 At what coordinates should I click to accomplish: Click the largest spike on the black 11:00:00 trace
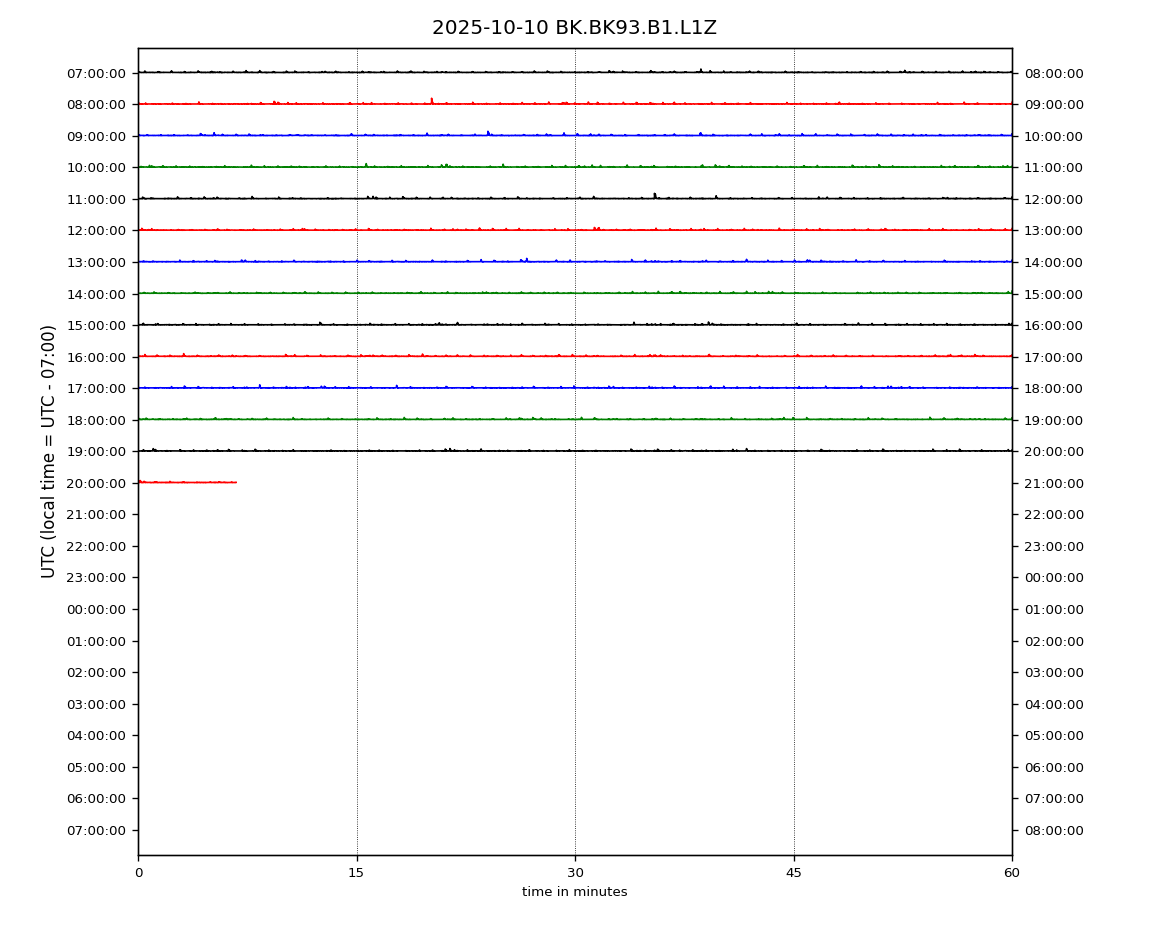655,195
